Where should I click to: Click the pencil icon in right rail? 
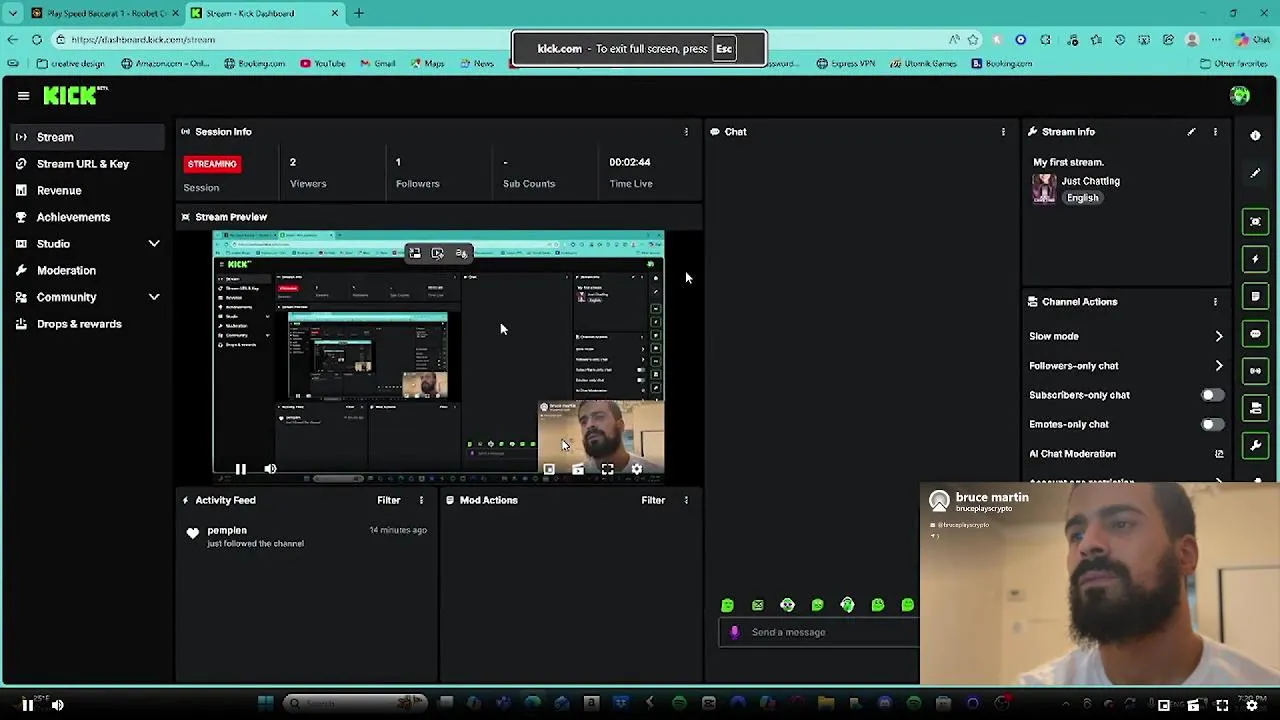[1256, 173]
